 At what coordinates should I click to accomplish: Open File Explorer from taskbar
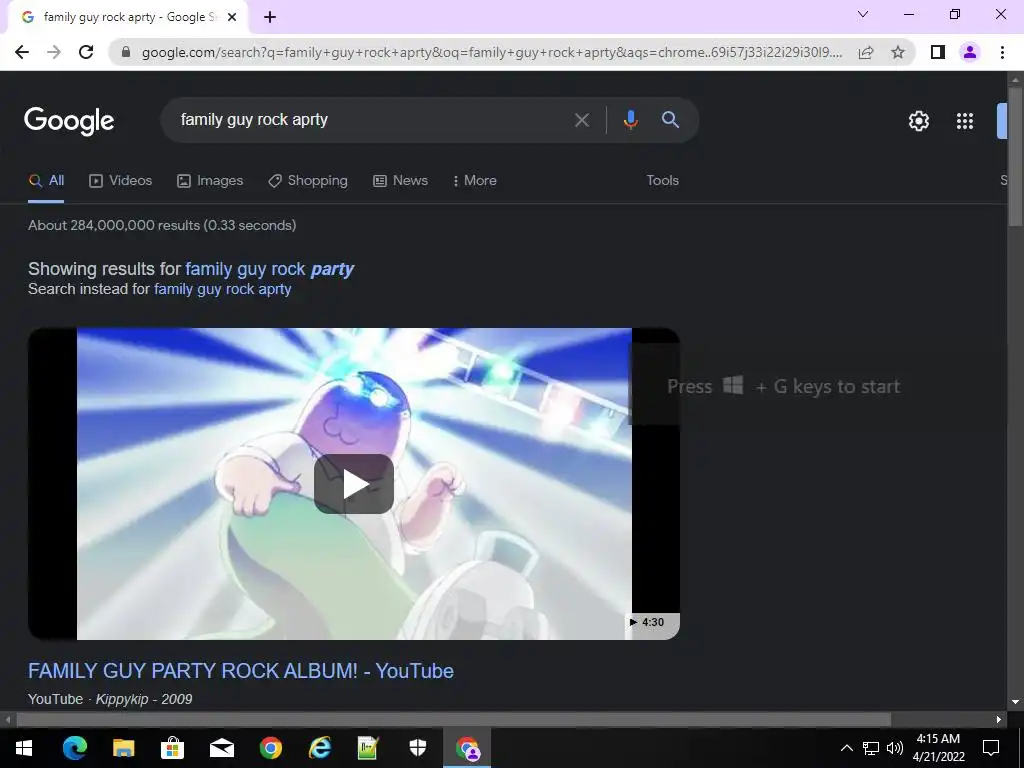[123, 748]
